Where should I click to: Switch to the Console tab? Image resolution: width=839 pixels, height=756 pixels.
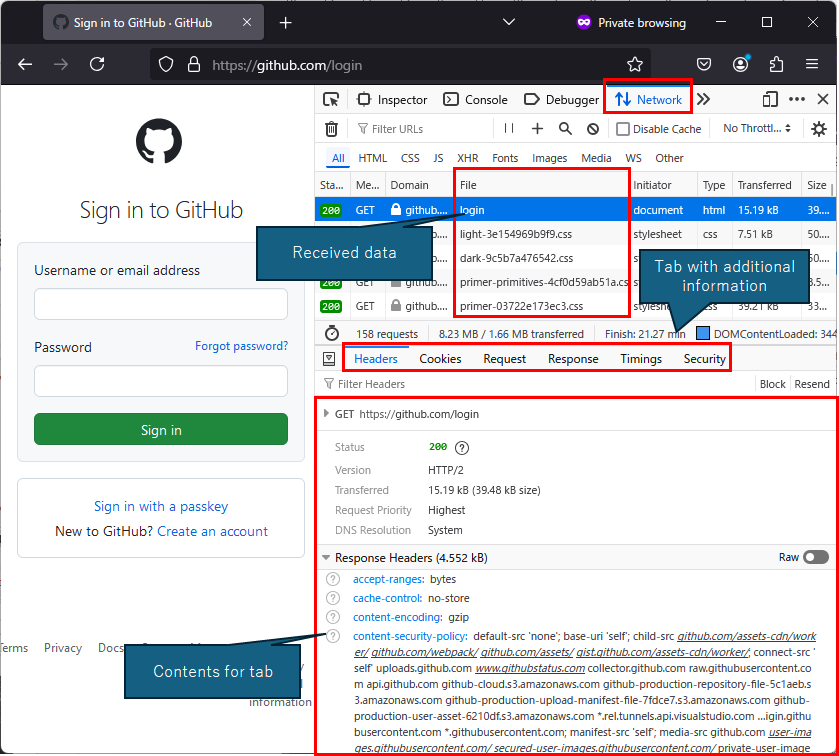[x=475, y=100]
